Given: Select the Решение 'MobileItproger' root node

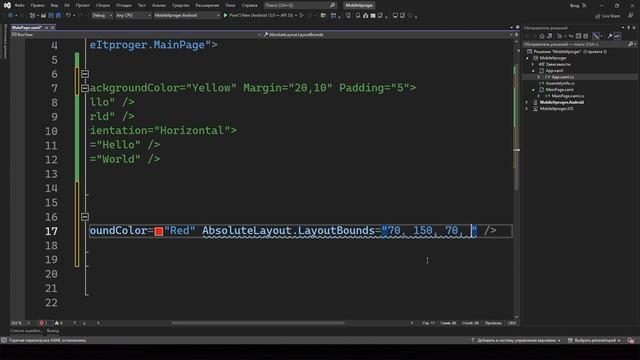Looking at the screenshot, I should [x=568, y=52].
